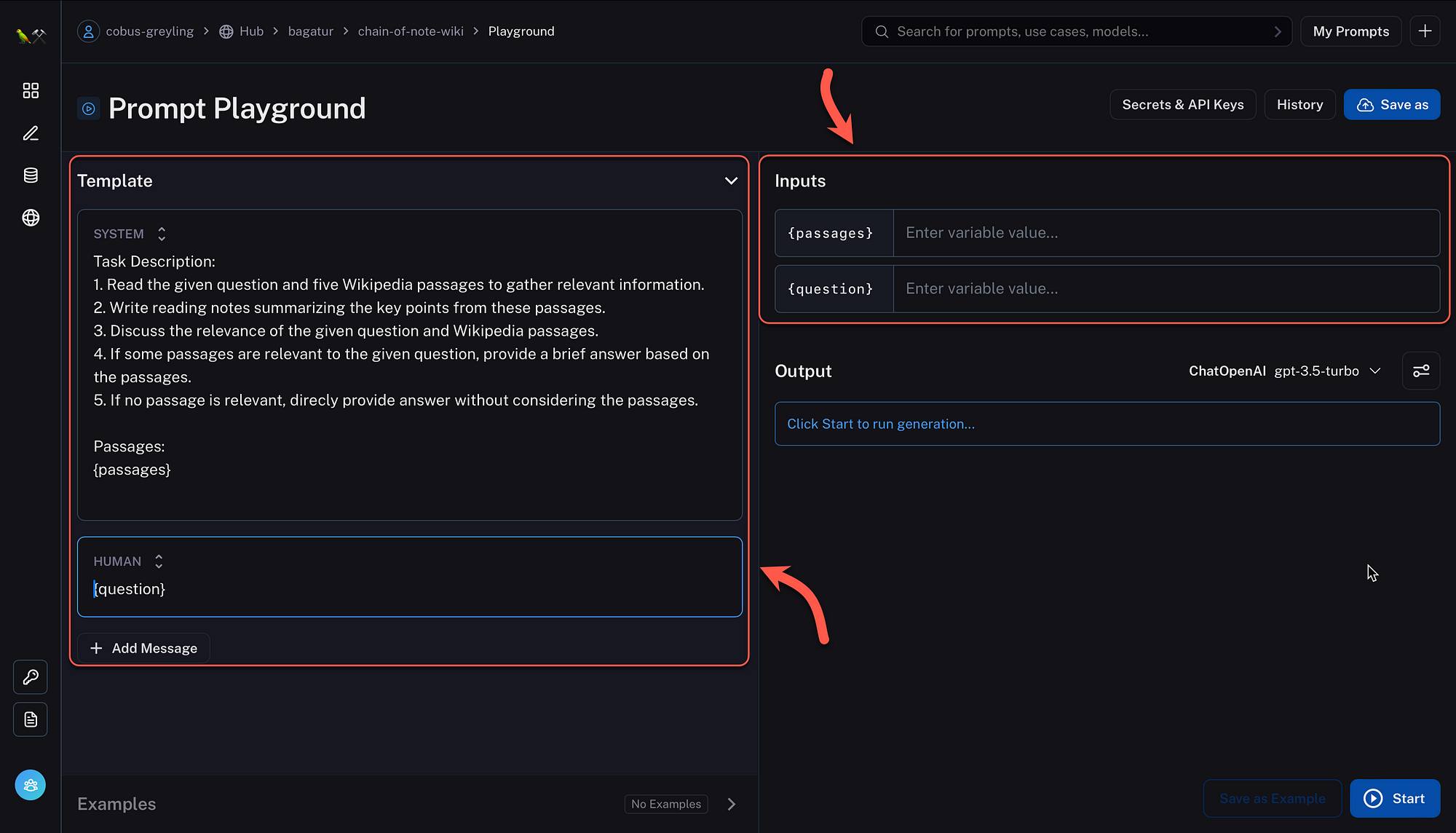Screen dimensions: 1456x833
Task: Click the Start button
Action: 1394,799
